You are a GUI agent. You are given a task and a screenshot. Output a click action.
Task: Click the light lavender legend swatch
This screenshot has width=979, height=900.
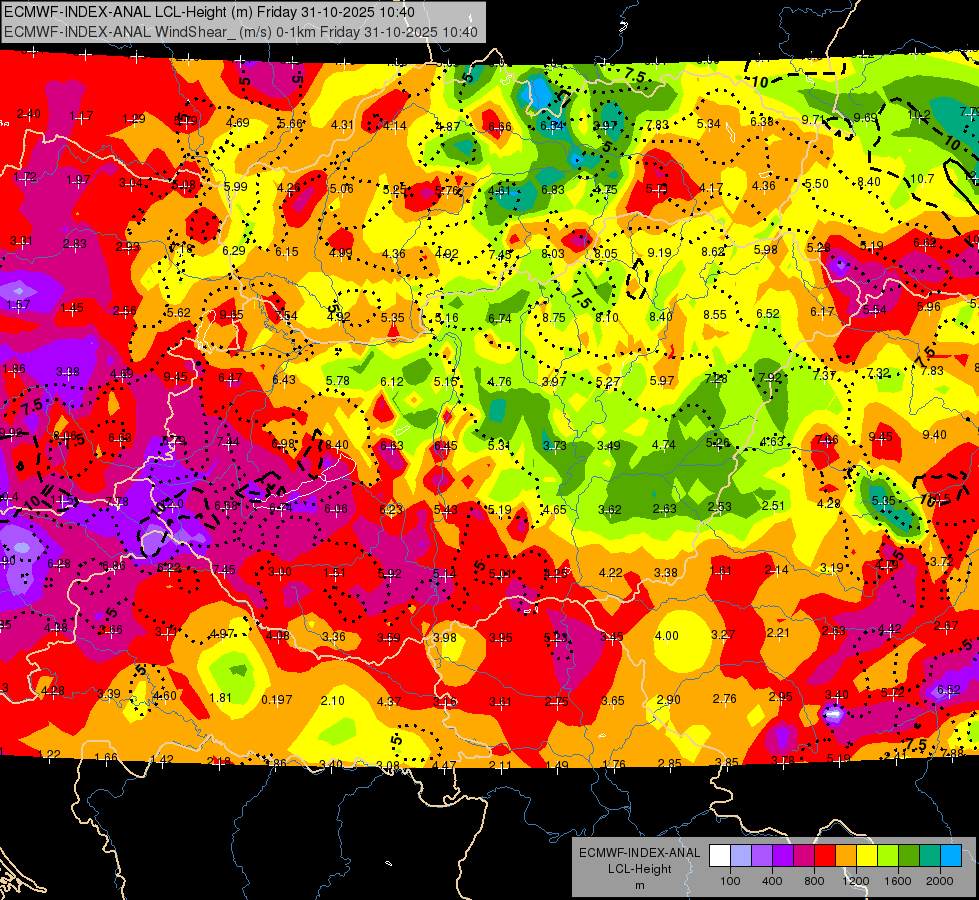pyautogui.click(x=741, y=856)
